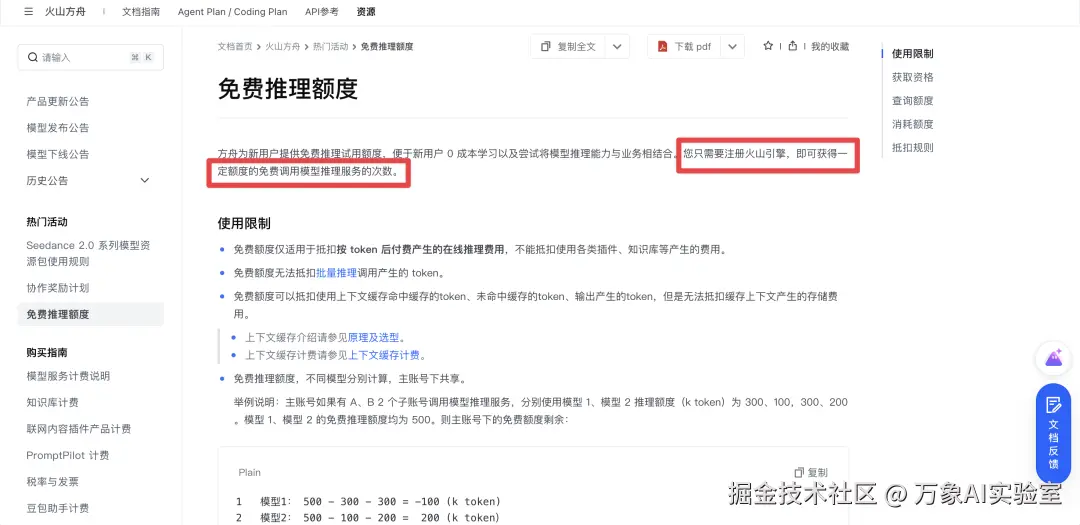This screenshot has height=525, width=1080.
Task: Open the 批量推理 hyperlink
Action: tap(336, 273)
